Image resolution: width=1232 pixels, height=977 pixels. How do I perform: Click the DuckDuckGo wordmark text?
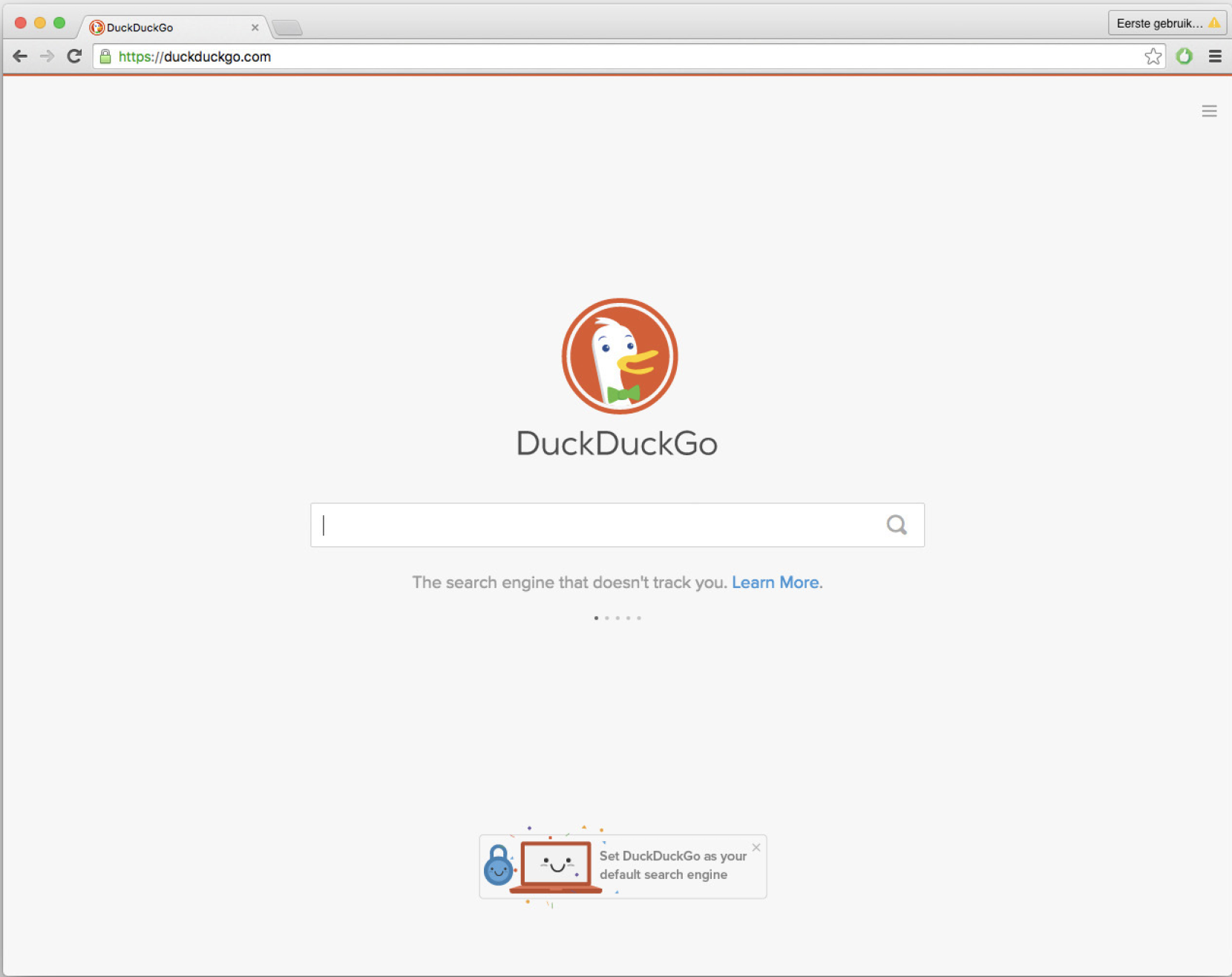pos(617,443)
